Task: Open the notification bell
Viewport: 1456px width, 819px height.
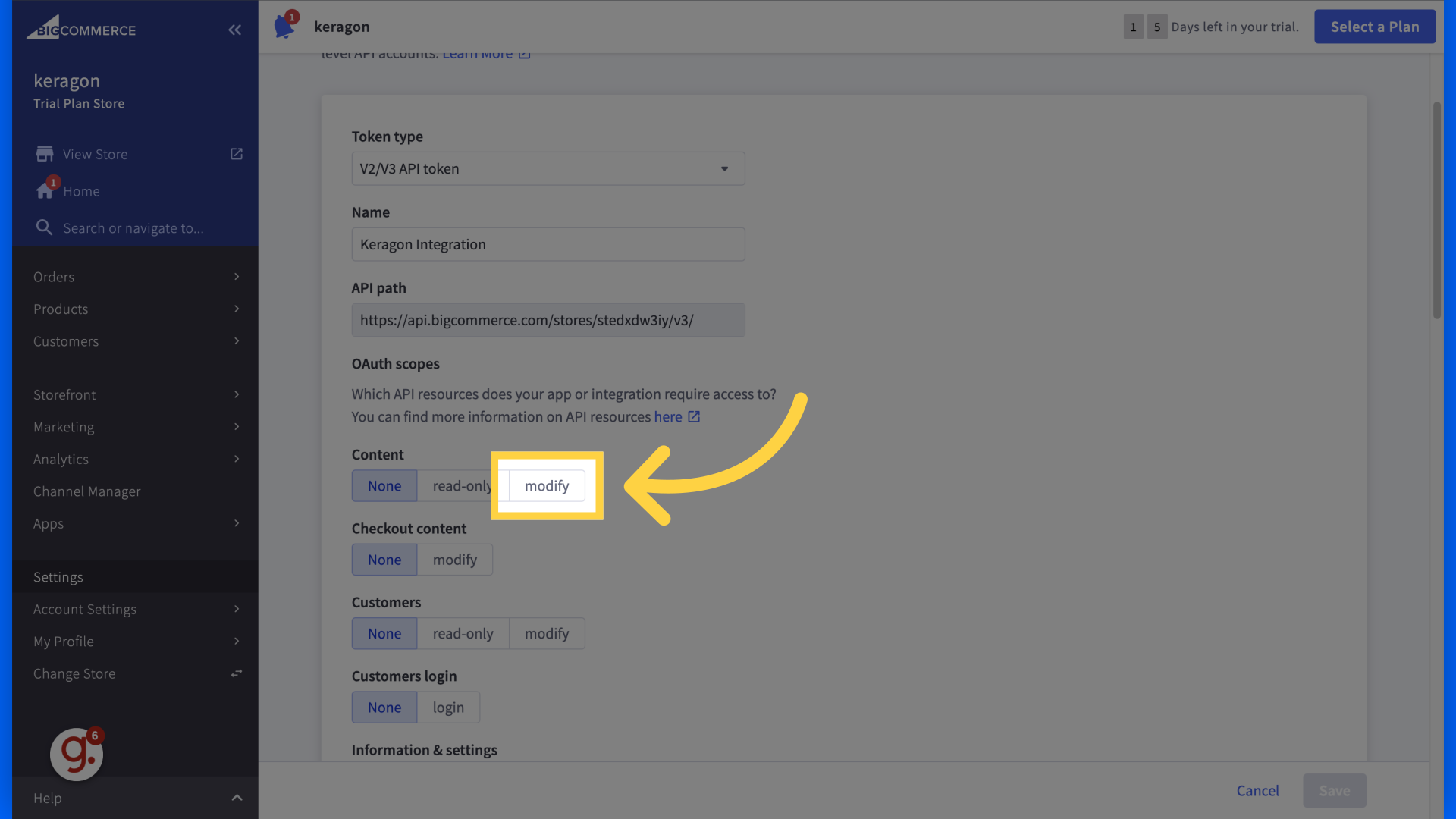Action: 284,24
